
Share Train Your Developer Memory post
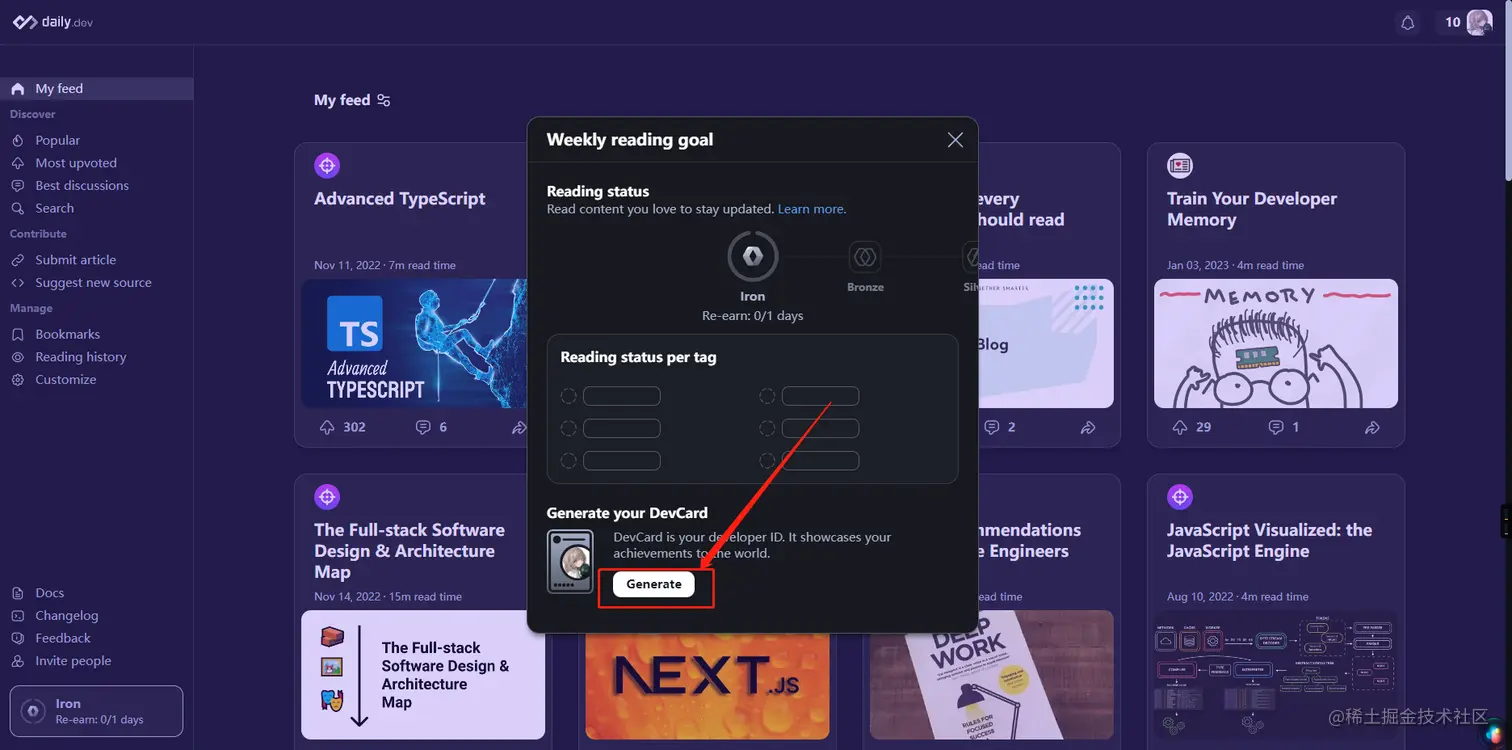click(x=1372, y=427)
